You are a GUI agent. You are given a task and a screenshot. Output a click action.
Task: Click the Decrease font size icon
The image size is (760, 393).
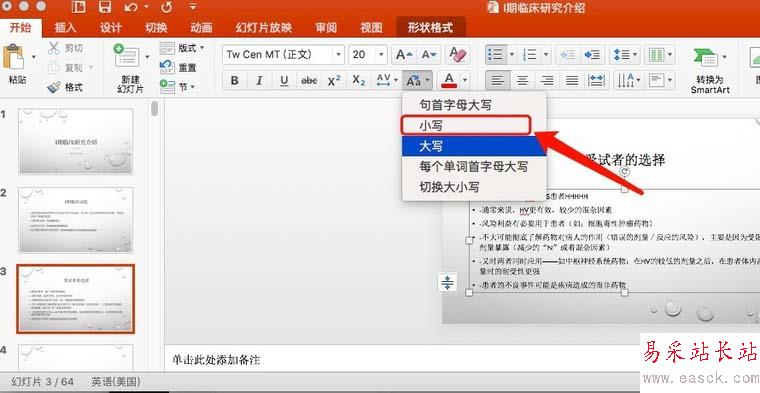pos(429,55)
